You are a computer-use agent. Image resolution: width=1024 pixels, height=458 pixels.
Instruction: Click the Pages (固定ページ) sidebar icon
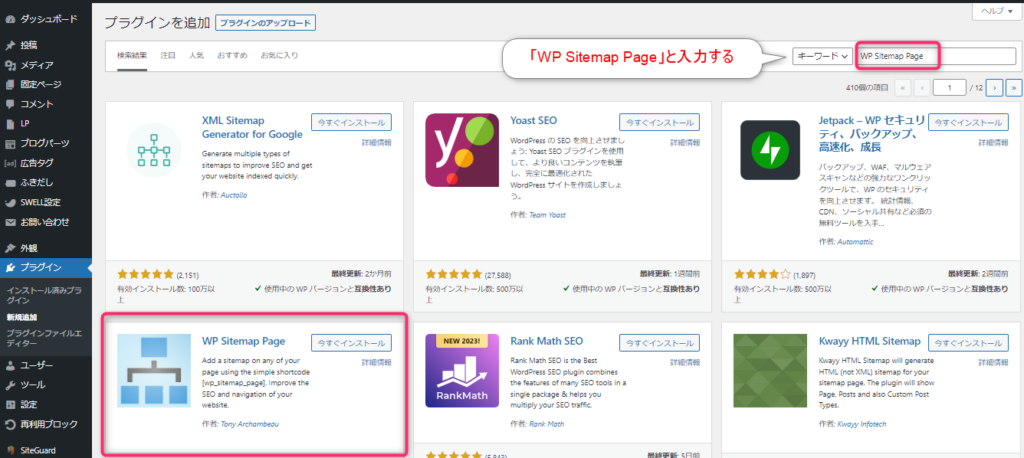click(10, 84)
